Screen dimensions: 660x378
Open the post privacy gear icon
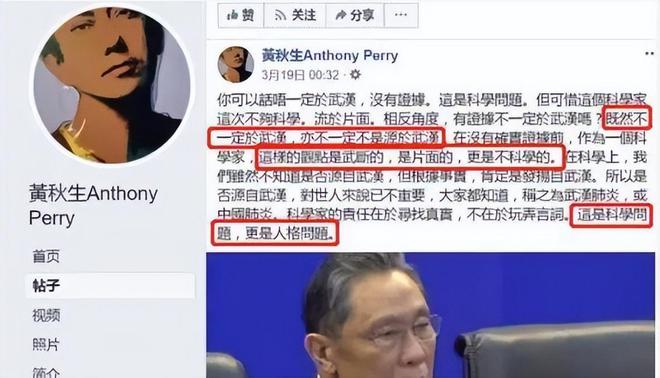click(x=355, y=75)
